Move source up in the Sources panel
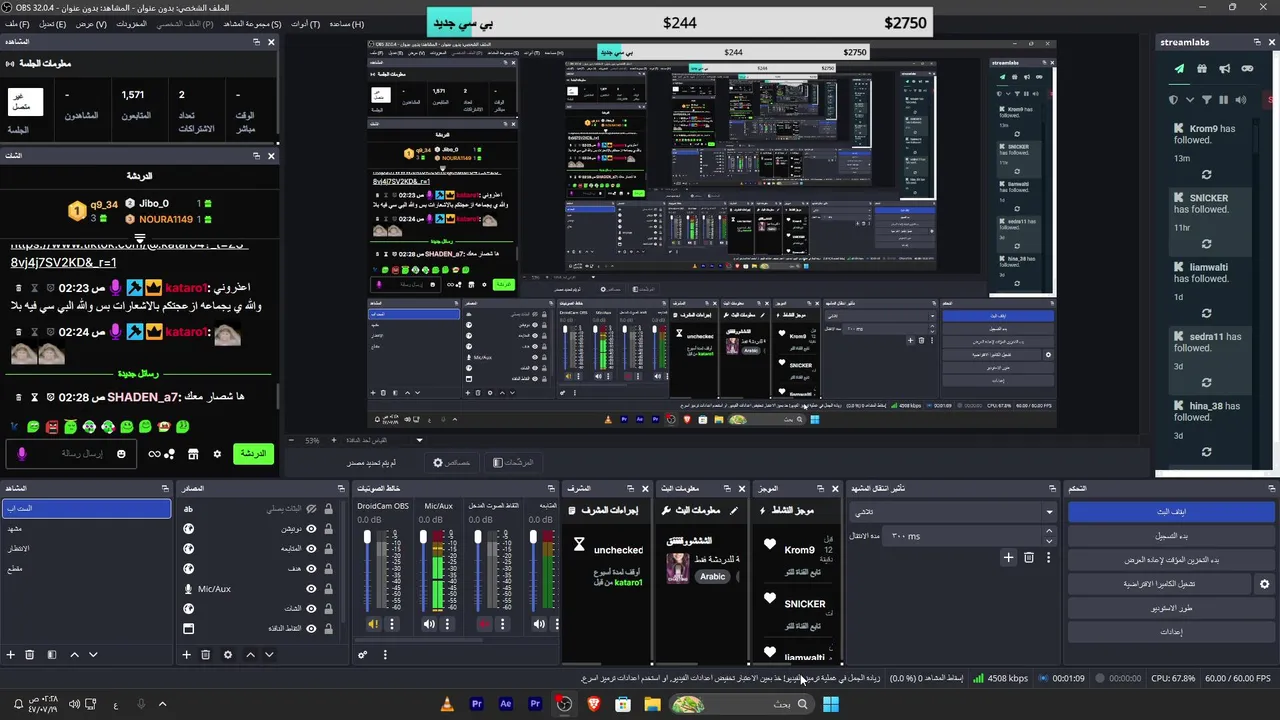 (x=250, y=655)
